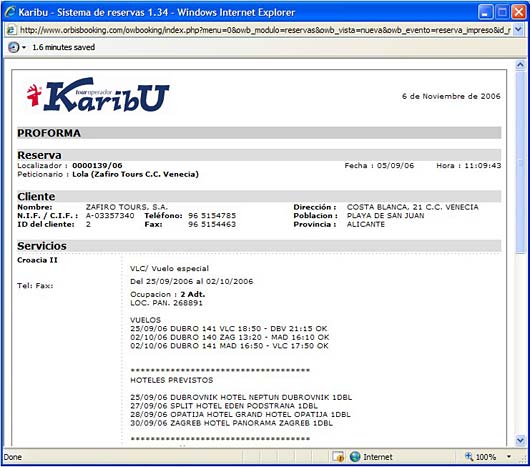530x467 pixels.
Task: Click the '100%' zoom level value
Action: pyautogui.click(x=486, y=457)
